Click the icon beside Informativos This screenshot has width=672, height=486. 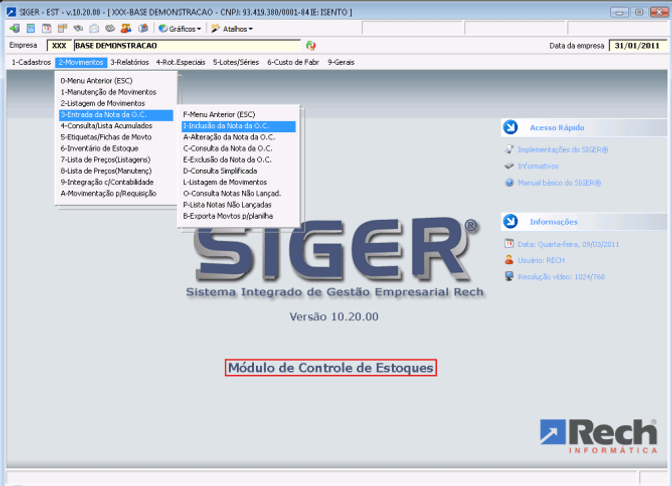(509, 166)
